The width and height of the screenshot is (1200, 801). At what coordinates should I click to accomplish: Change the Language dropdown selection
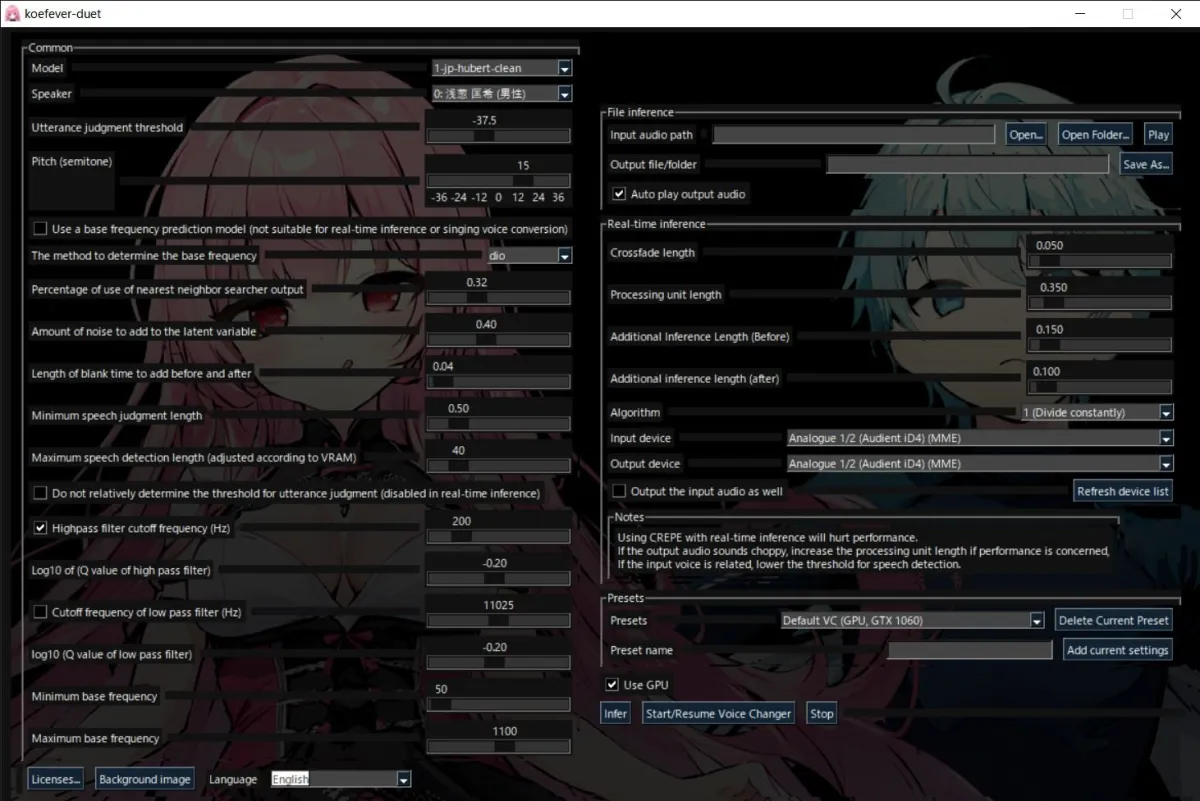403,780
